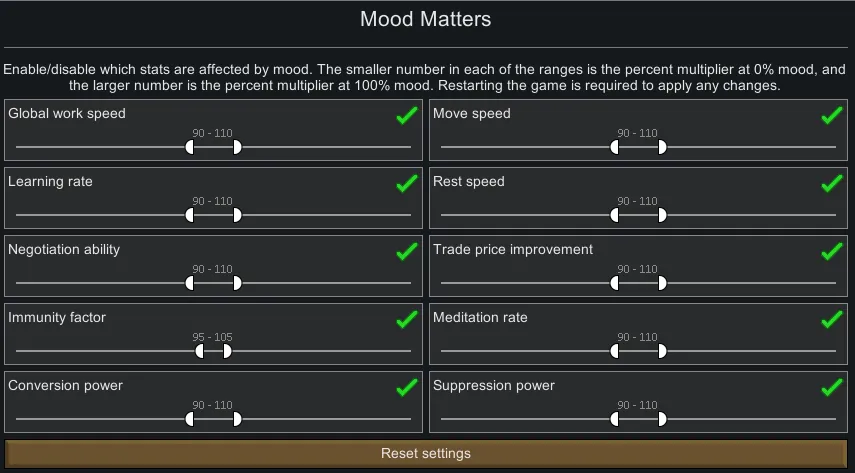Toggle the Meditation rate checkmark
This screenshot has height=473, width=855.
pyautogui.click(x=831, y=320)
